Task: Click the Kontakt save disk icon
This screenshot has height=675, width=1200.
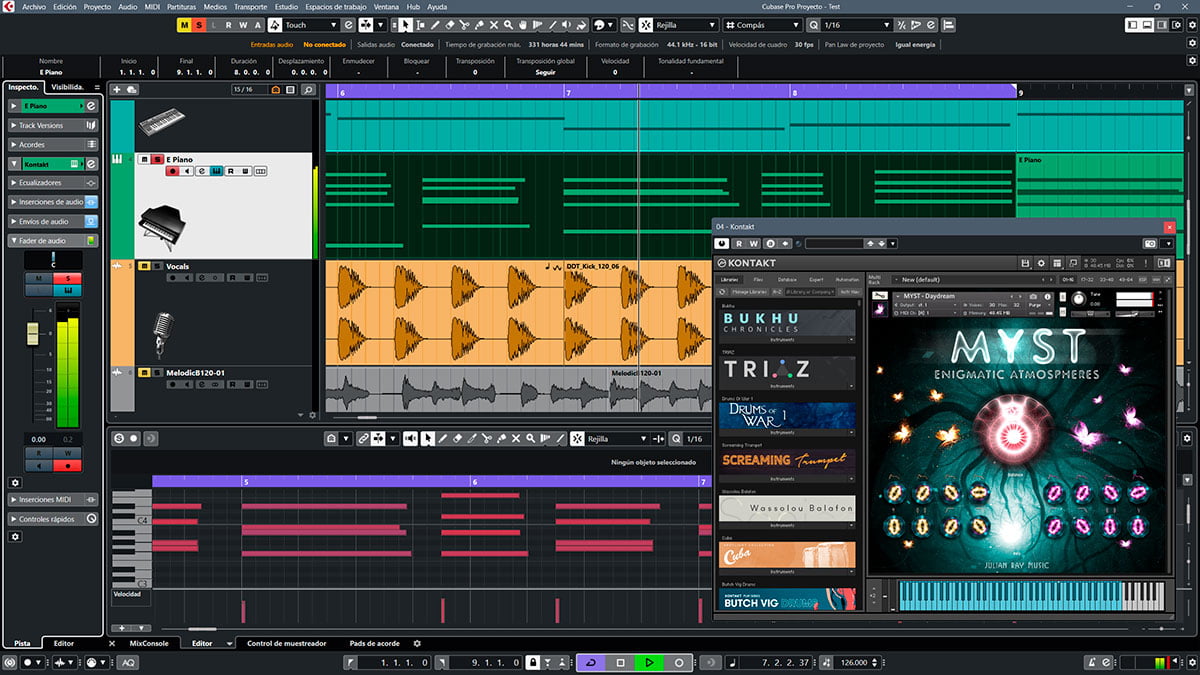Action: click(1025, 263)
